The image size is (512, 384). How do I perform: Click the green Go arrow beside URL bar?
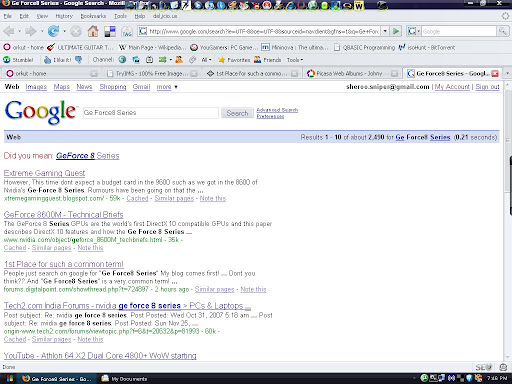[x=396, y=31]
